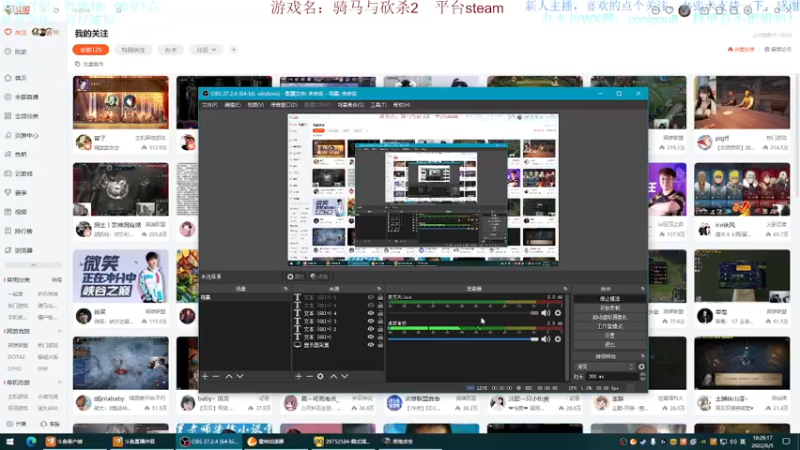This screenshot has height=450, width=800.
Task: Toggle visibility of text (GDI+) 3 source
Action: pyautogui.click(x=371, y=321)
